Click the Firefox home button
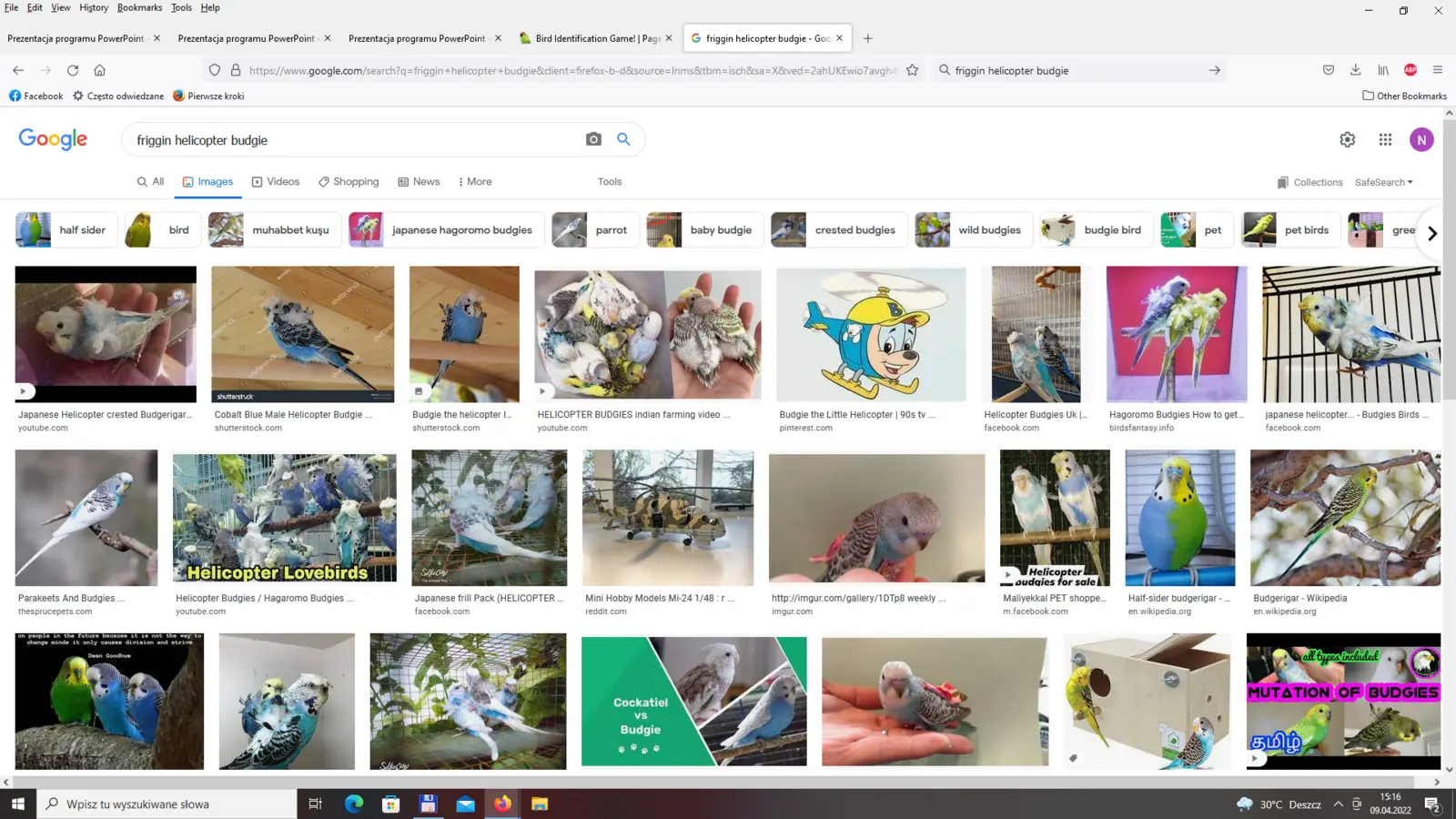This screenshot has width=1456, height=819. coord(100,70)
